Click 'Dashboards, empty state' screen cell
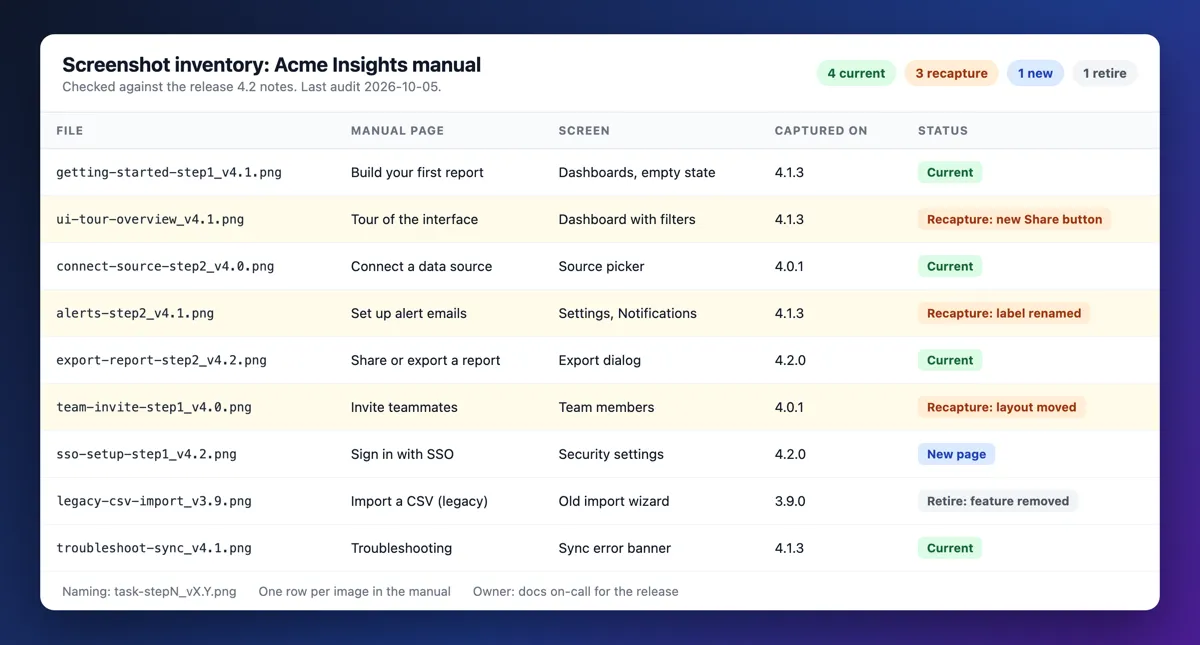 [x=637, y=172]
